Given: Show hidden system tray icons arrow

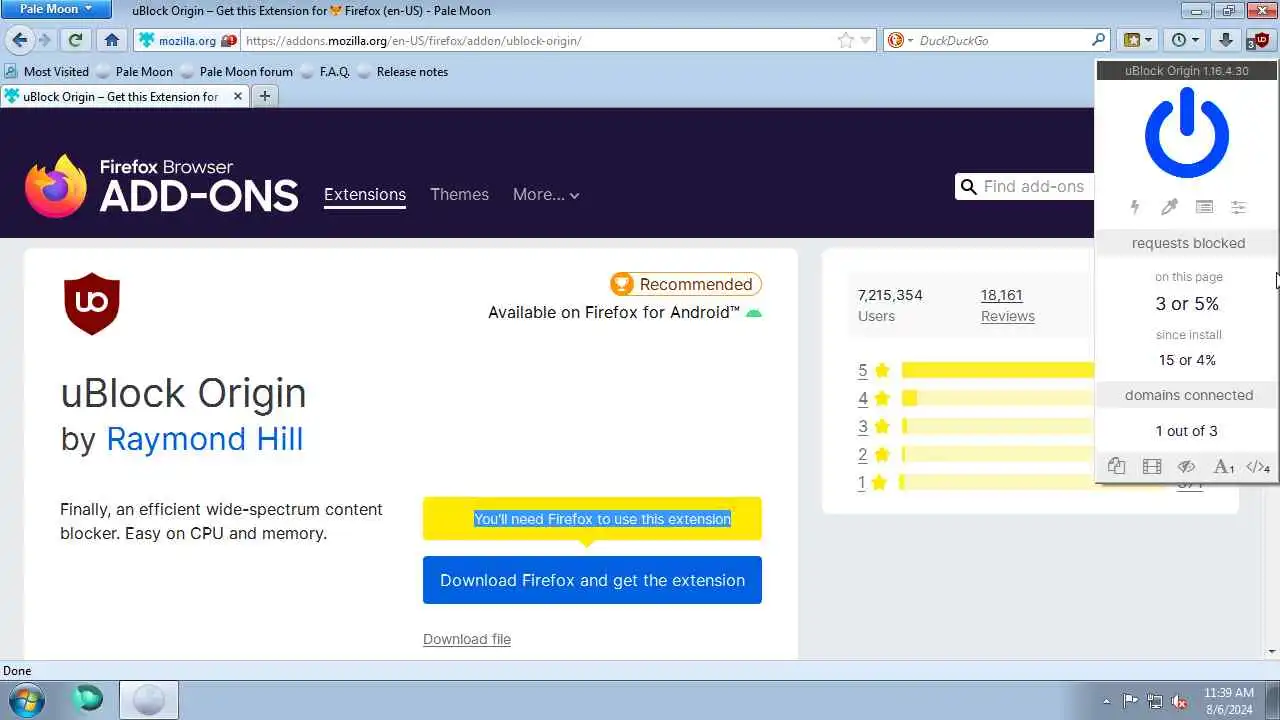Looking at the screenshot, I should 1105,701.
